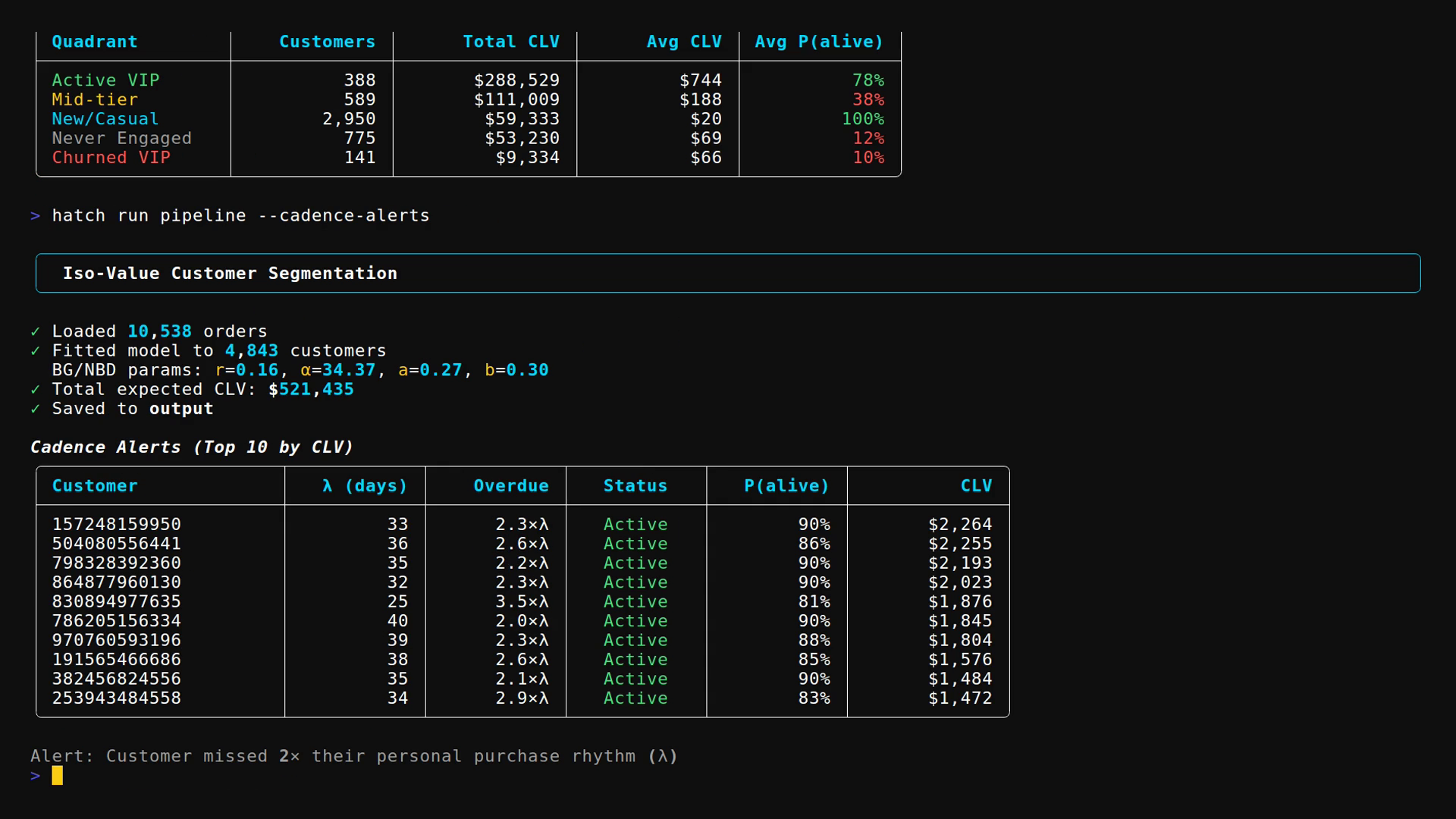Click the checkmark beside Saved to output

[35, 409]
